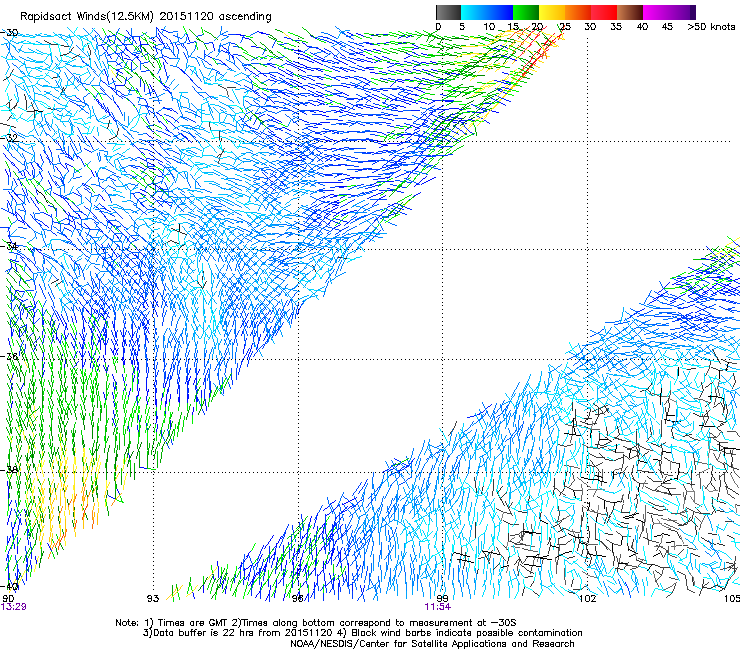Select the yellow 20–25 knots legend segment

(552, 12)
